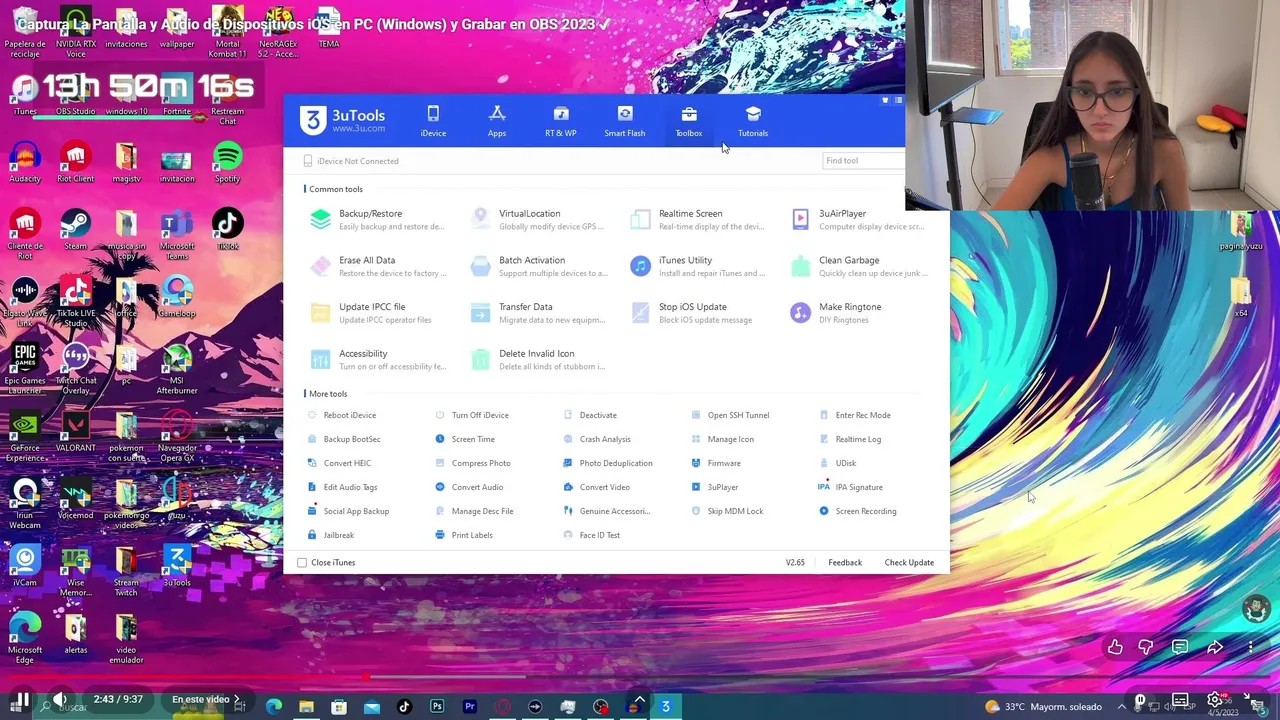The height and width of the screenshot is (720, 1280).
Task: Mute the video audio
Action: pyautogui.click(x=60, y=699)
